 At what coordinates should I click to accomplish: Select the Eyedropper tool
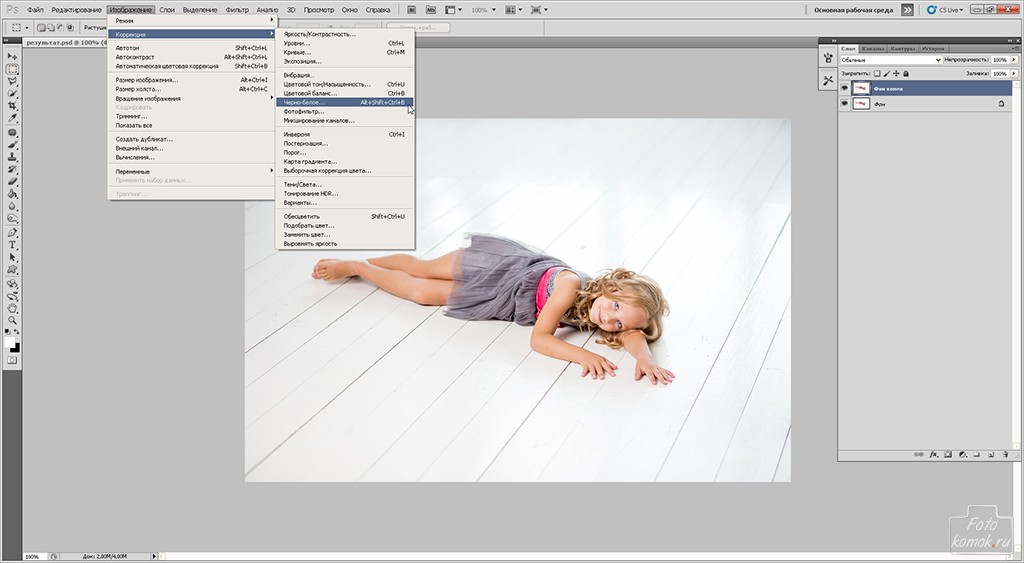click(x=13, y=118)
